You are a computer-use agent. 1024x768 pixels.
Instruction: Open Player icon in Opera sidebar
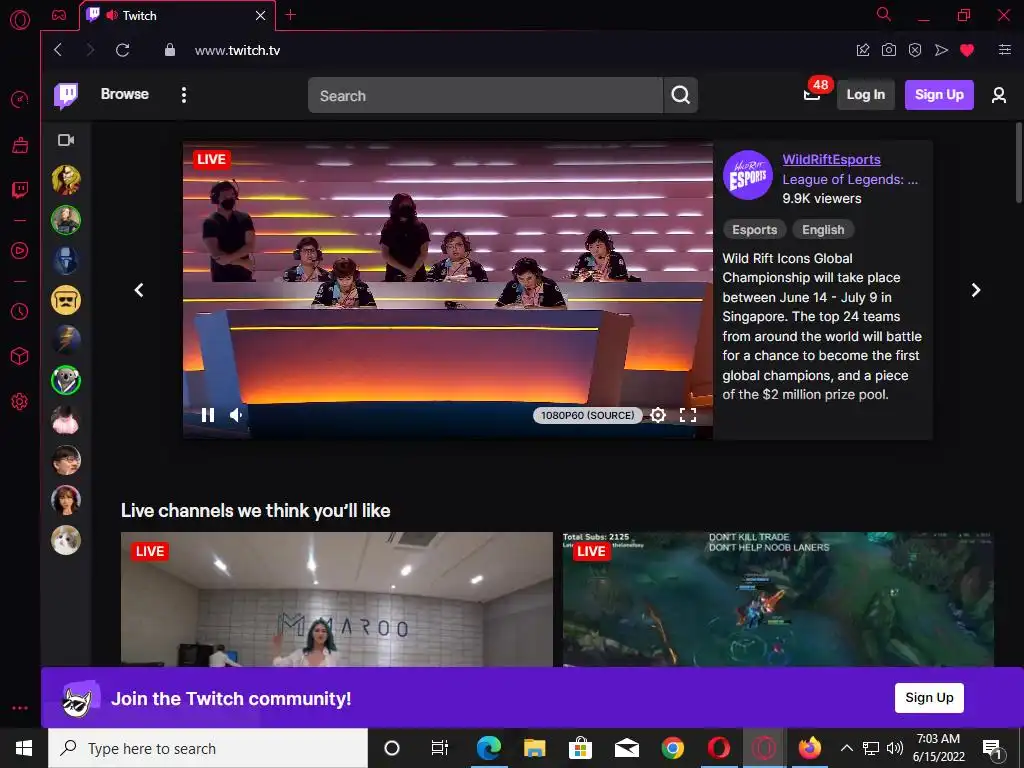click(x=20, y=251)
